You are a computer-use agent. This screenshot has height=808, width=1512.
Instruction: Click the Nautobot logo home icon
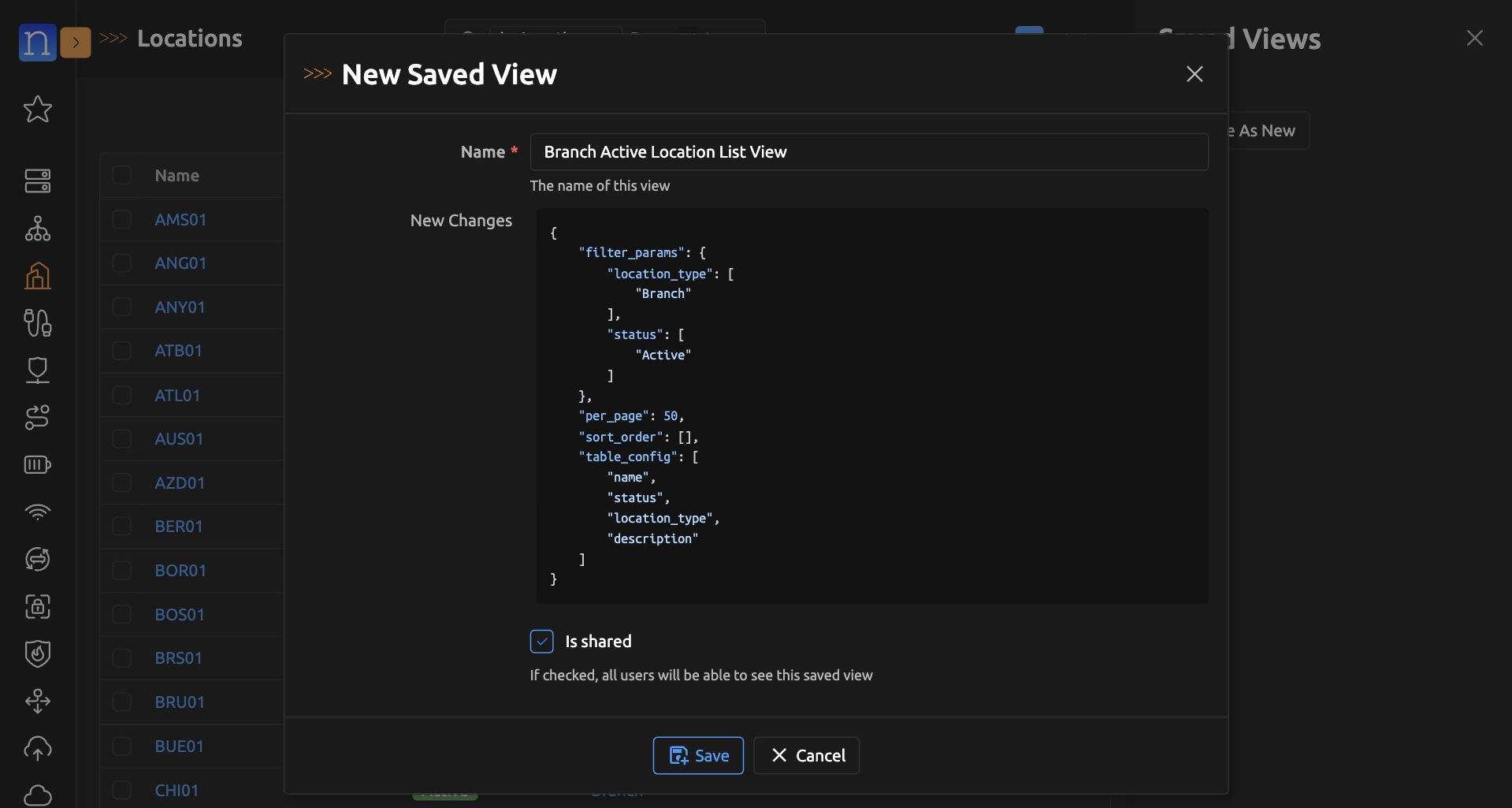click(x=37, y=42)
